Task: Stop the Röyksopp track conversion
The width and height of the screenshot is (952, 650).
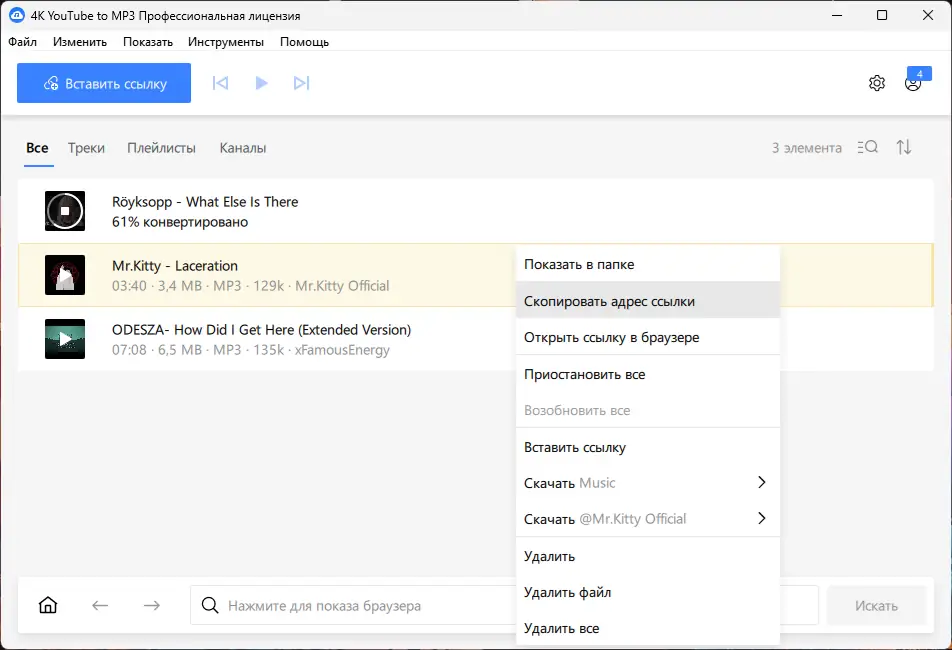Action: point(65,211)
